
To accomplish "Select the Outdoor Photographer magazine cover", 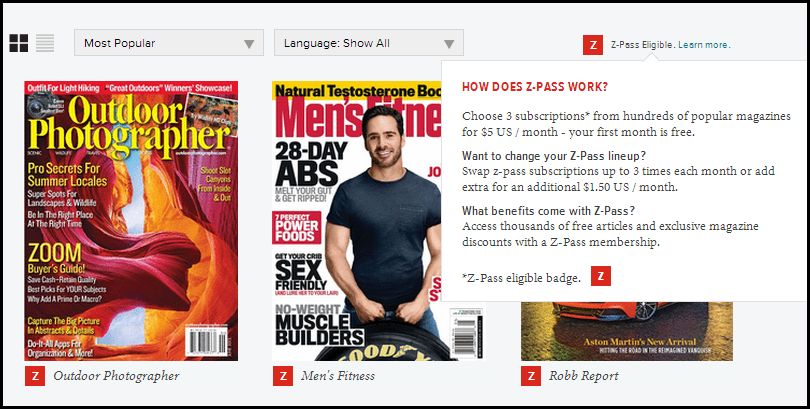I will (x=131, y=221).
